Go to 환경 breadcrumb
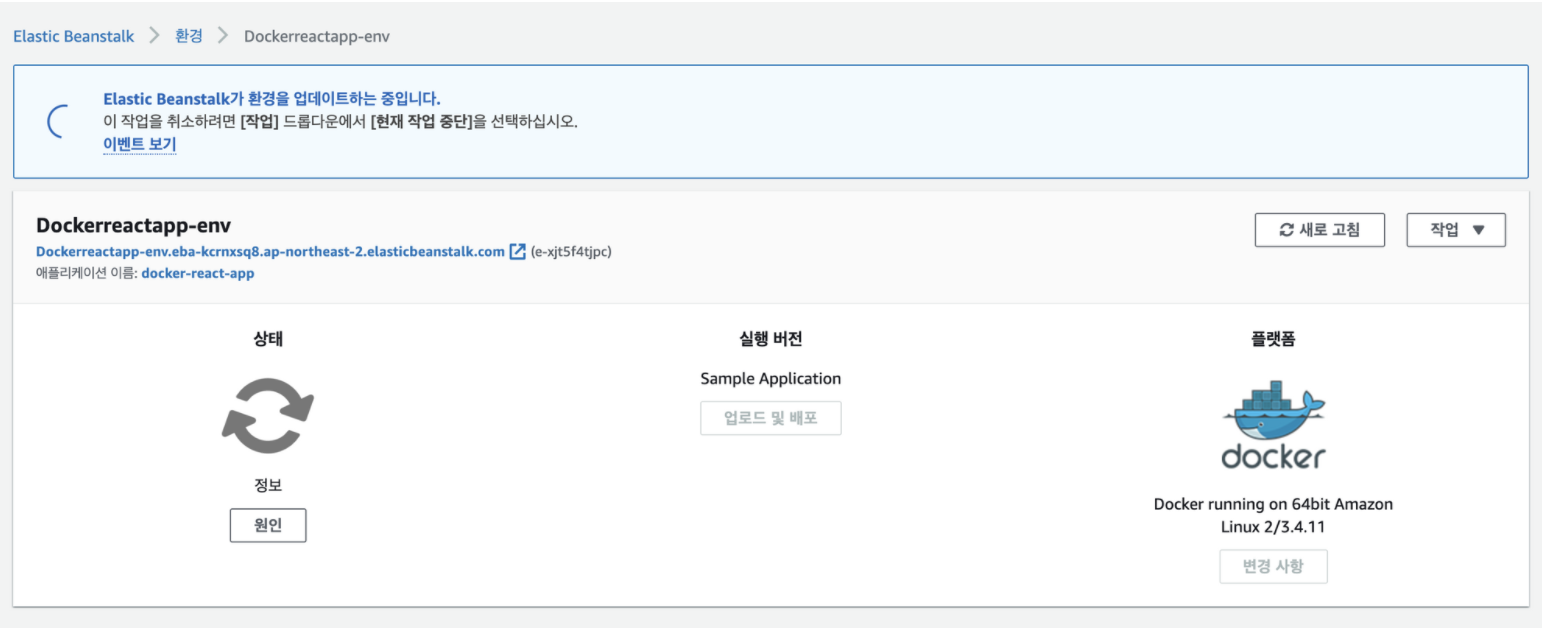1542x628 pixels. point(189,36)
